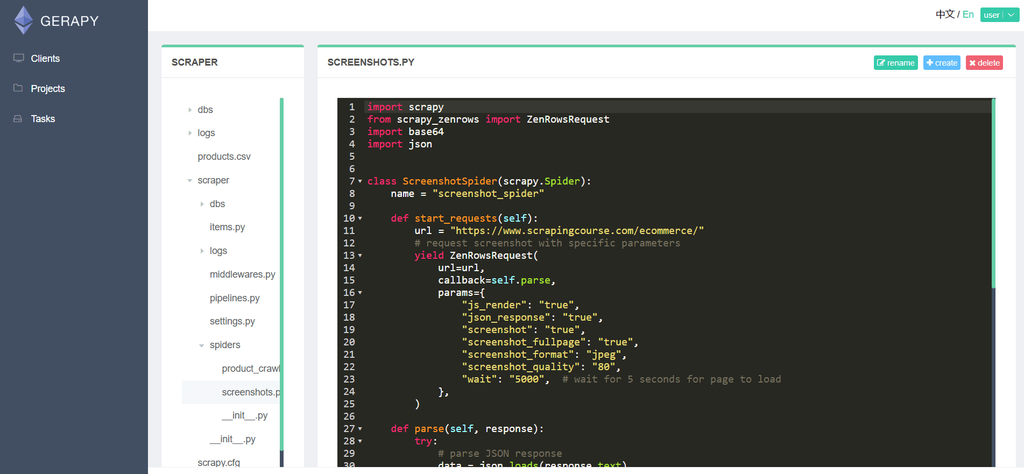Click the rename button

895,63
